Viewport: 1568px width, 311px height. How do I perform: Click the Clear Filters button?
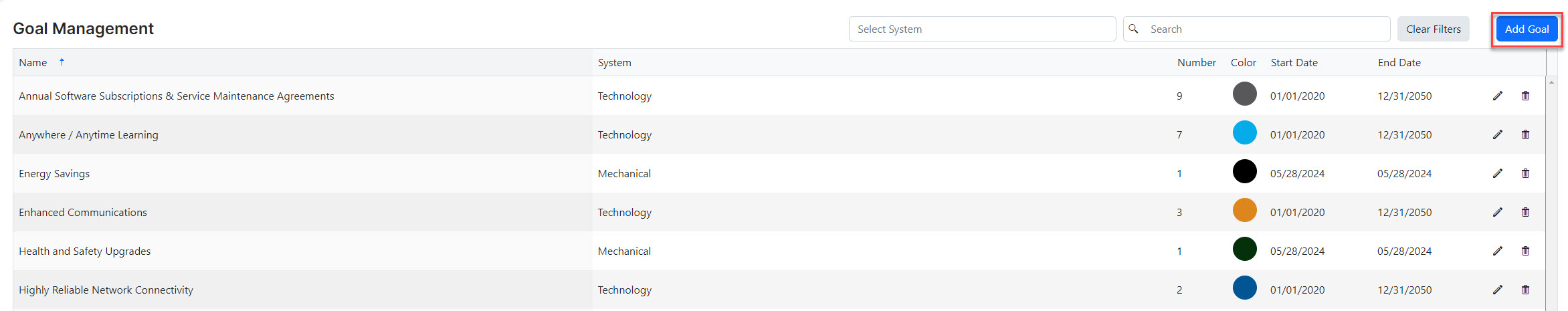[x=1433, y=29]
